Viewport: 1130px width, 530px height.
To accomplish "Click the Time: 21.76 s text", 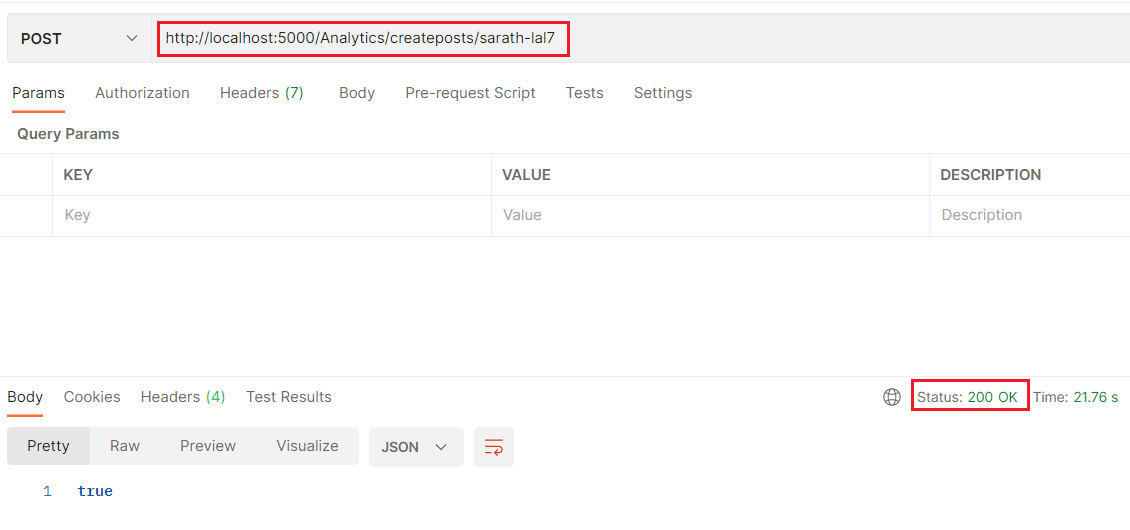I will pyautogui.click(x=1075, y=397).
